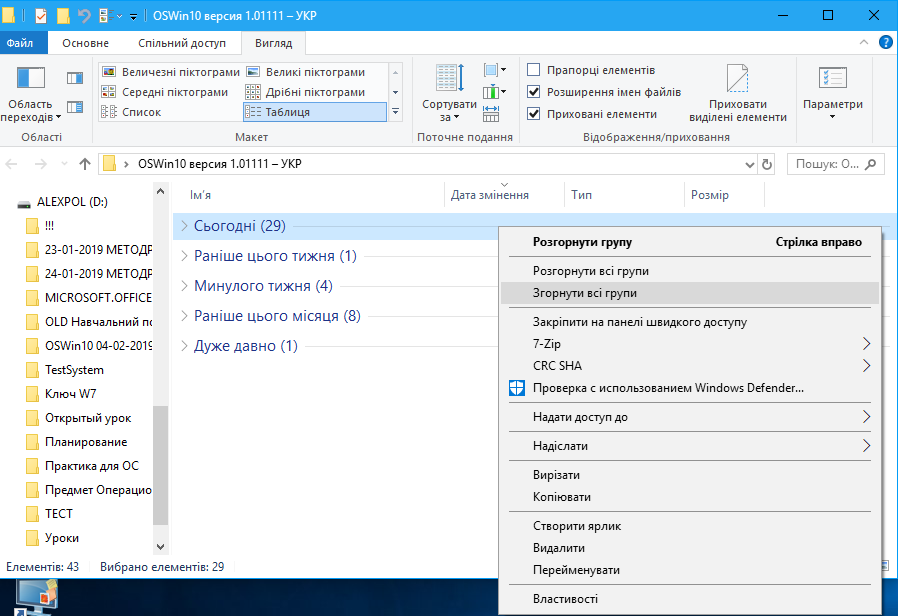The width and height of the screenshot is (898, 616).
Task: Click the Back navigation arrow
Action: click(11, 164)
